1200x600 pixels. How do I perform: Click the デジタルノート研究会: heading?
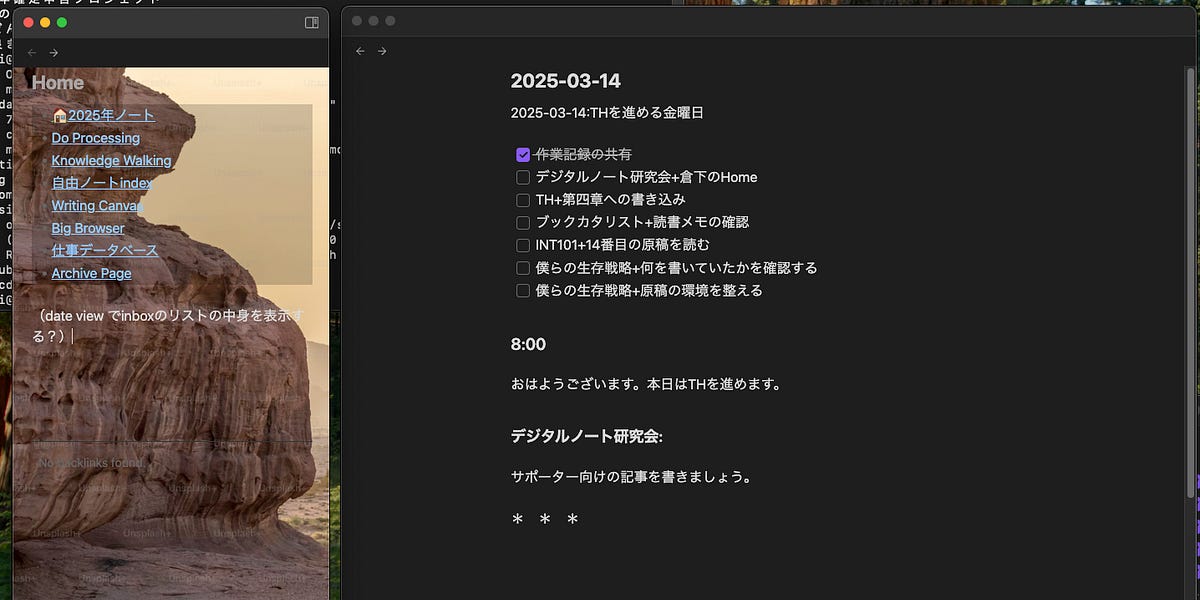coord(587,437)
